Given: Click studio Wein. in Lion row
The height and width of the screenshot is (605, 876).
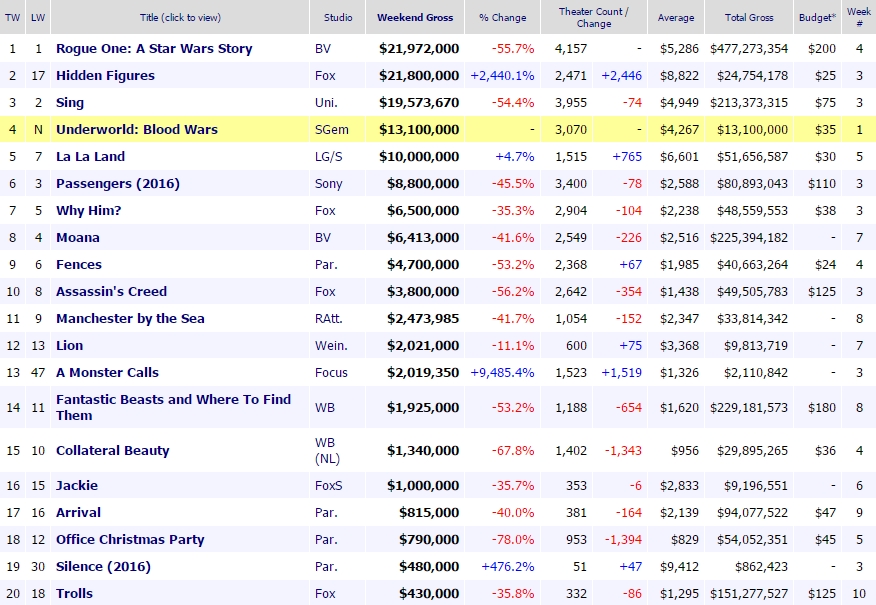Looking at the screenshot, I should coord(331,346).
